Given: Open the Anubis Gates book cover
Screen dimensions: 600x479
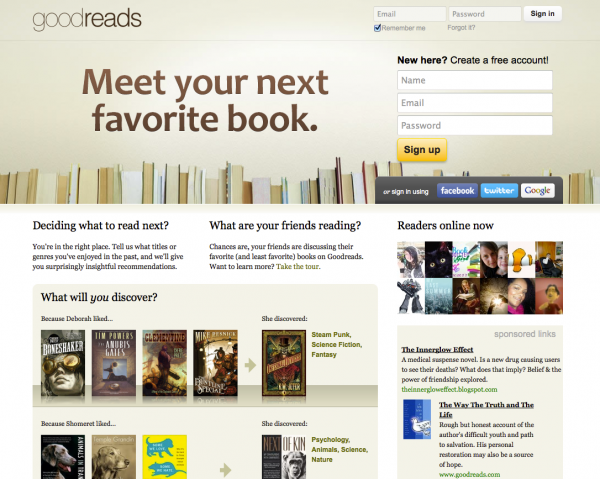Looking at the screenshot, I should pyautogui.click(x=114, y=363).
